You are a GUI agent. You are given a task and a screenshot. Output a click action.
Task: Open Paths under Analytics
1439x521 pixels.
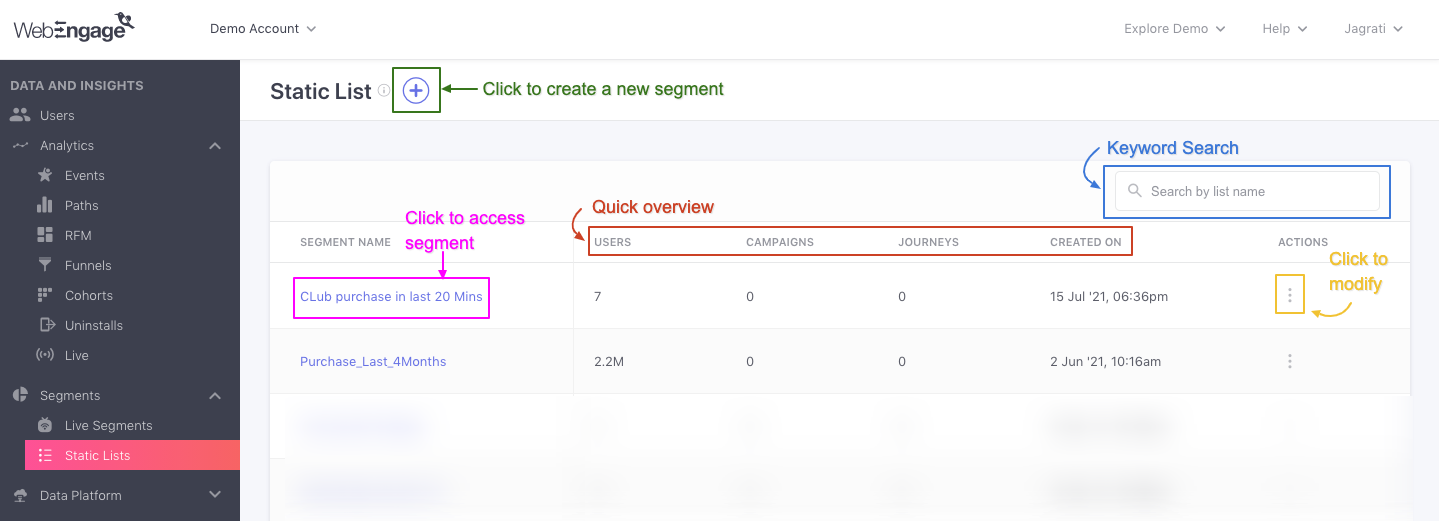pos(82,205)
